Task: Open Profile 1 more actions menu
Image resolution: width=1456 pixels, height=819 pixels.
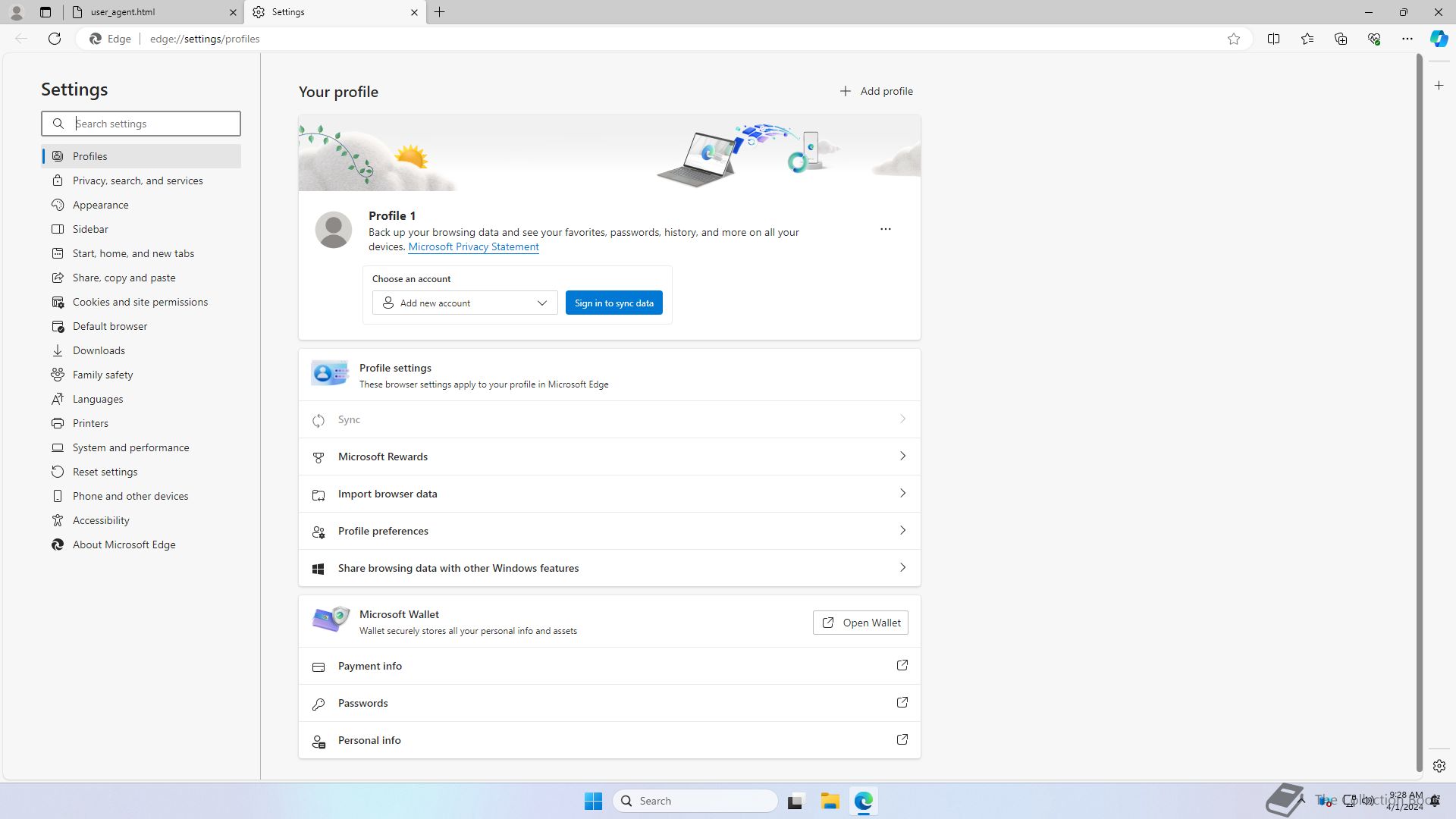Action: coord(885,229)
